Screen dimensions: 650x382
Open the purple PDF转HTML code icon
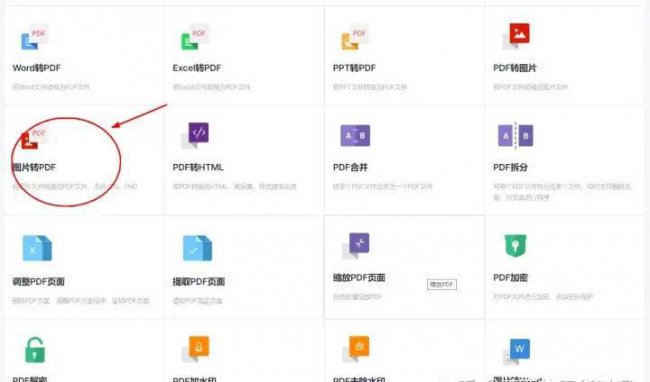pos(195,135)
